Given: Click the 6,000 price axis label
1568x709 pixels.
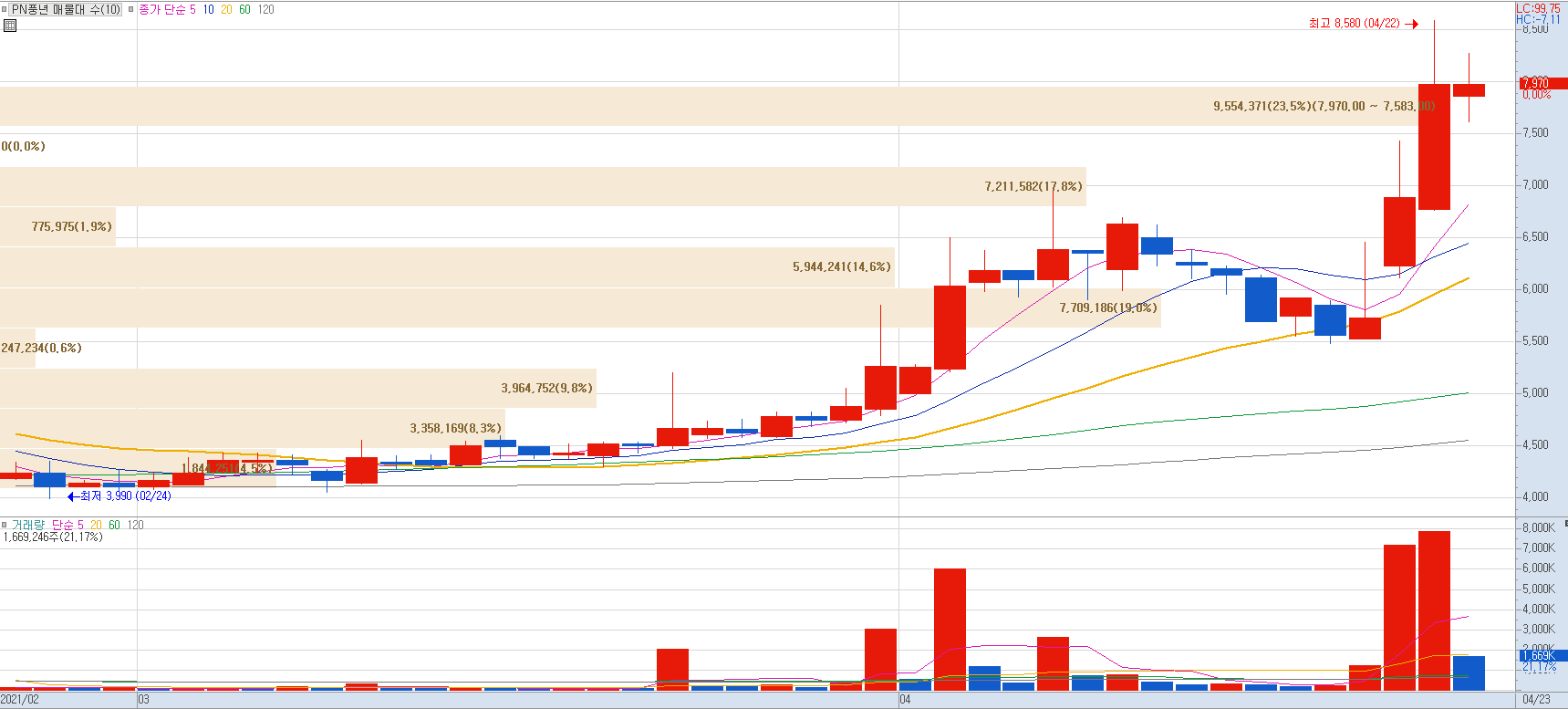Looking at the screenshot, I should [x=1535, y=288].
